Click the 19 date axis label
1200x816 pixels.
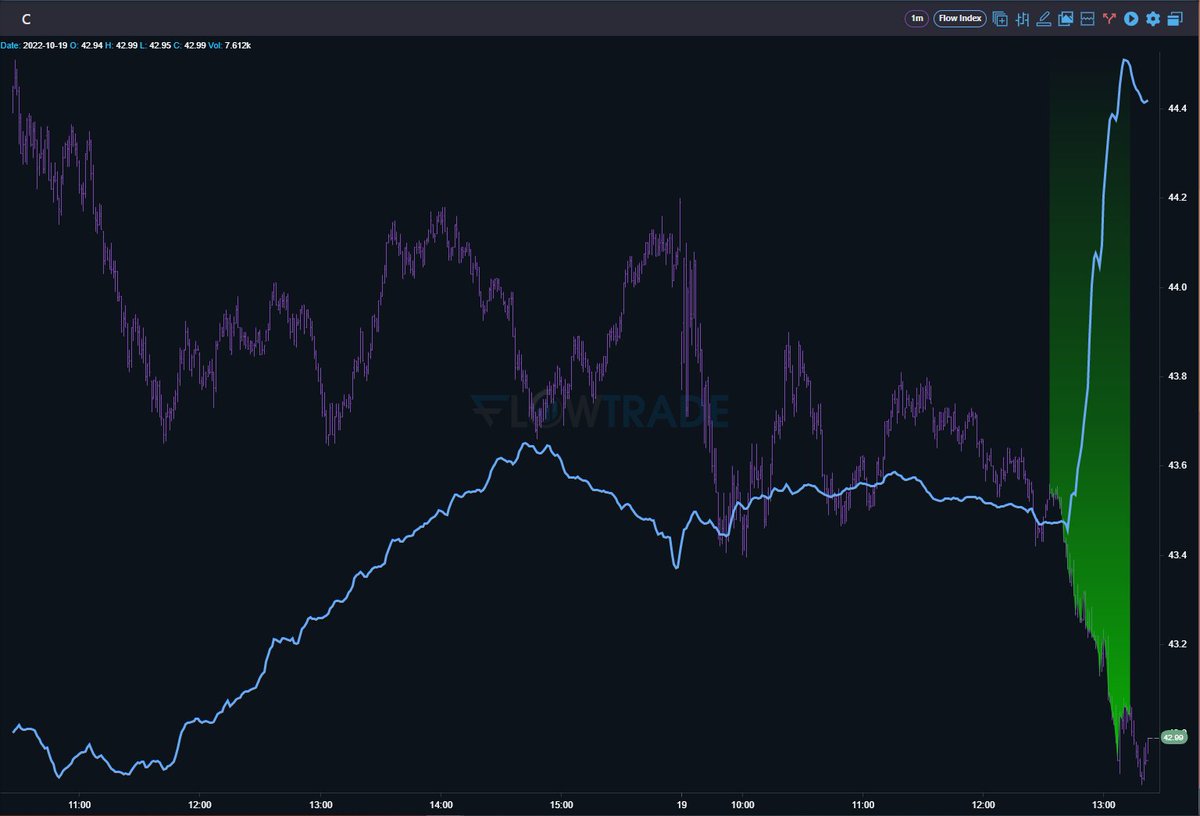pos(682,804)
